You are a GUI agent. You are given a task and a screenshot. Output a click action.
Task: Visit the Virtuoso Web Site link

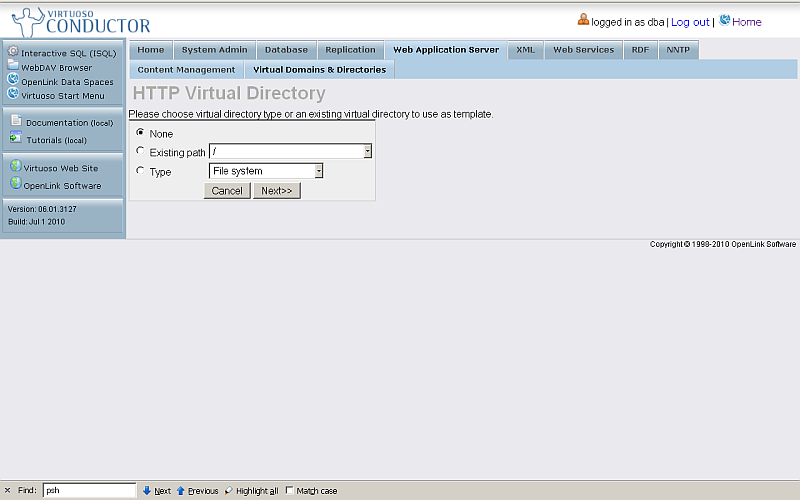[61, 168]
